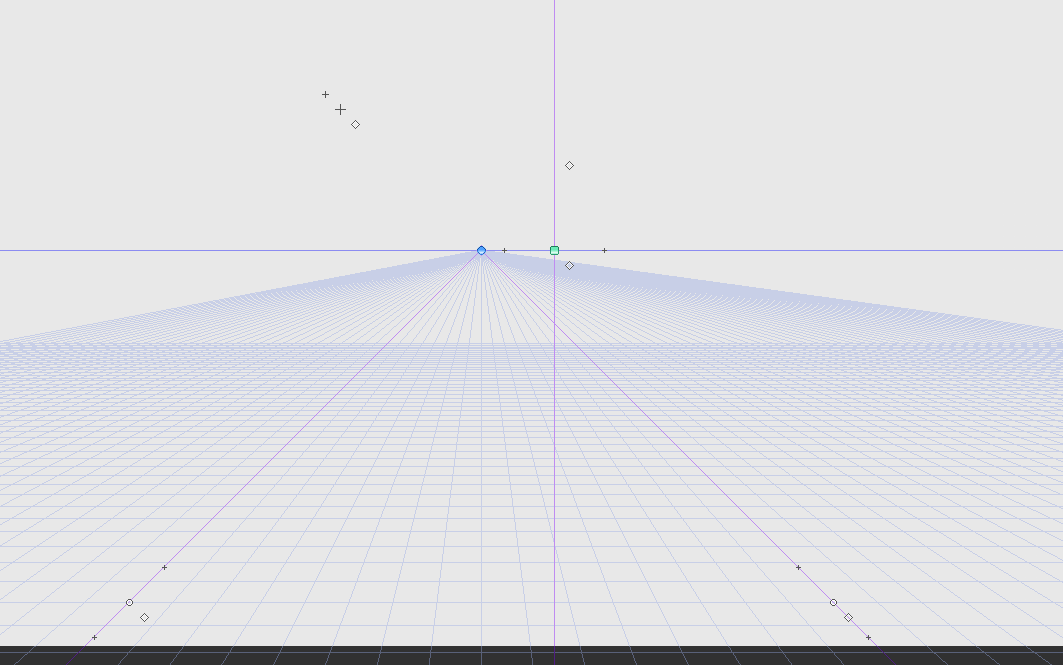Screen dimensions: 1063x665
Task: Click the small plus between blue point and green square
Action: point(504,250)
